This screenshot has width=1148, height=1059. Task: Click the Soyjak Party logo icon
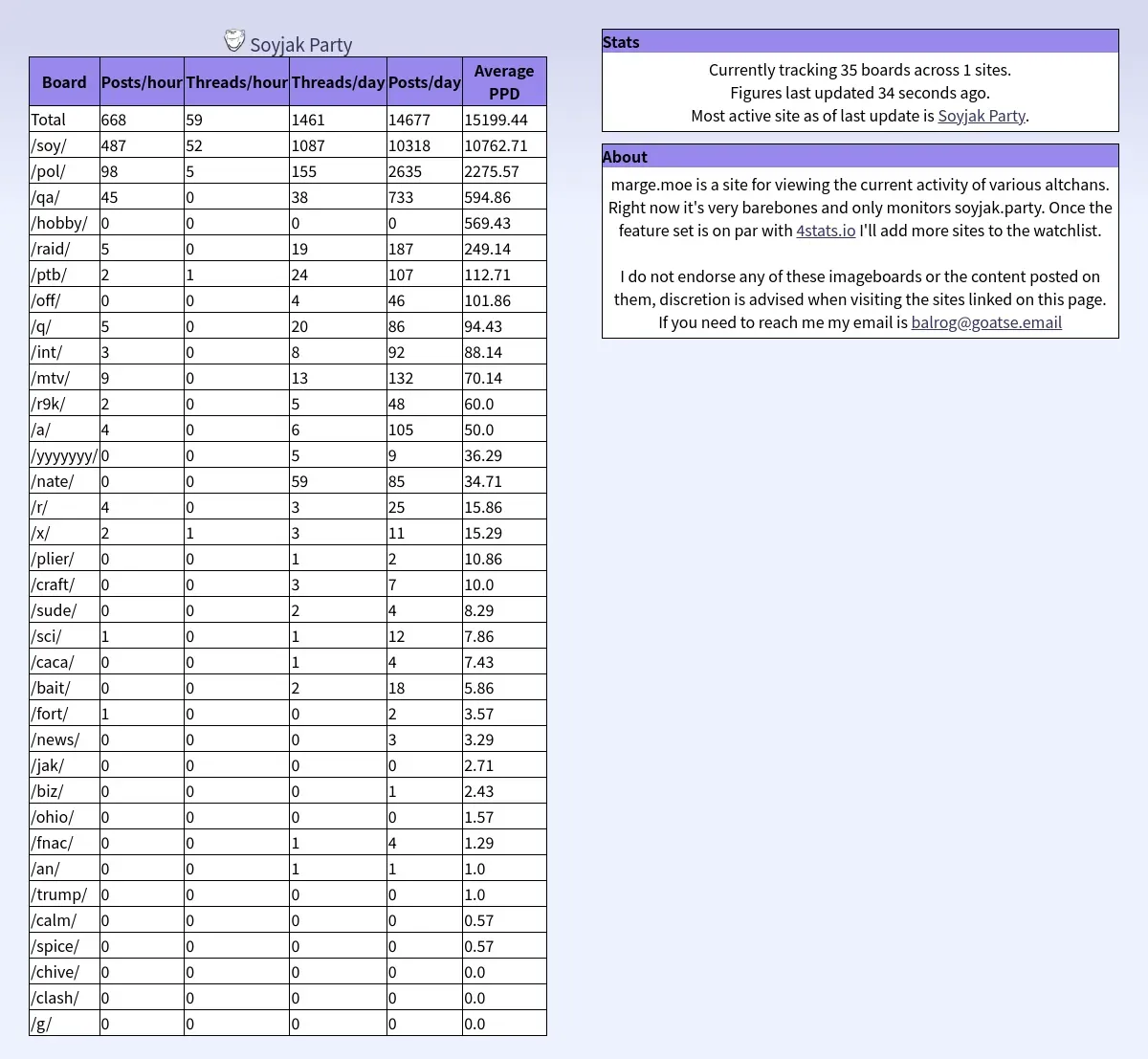[234, 40]
